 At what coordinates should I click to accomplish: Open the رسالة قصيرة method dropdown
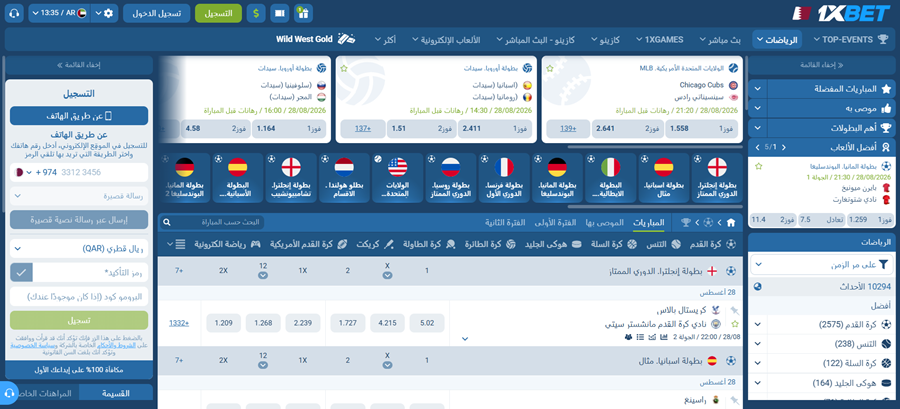(79, 196)
